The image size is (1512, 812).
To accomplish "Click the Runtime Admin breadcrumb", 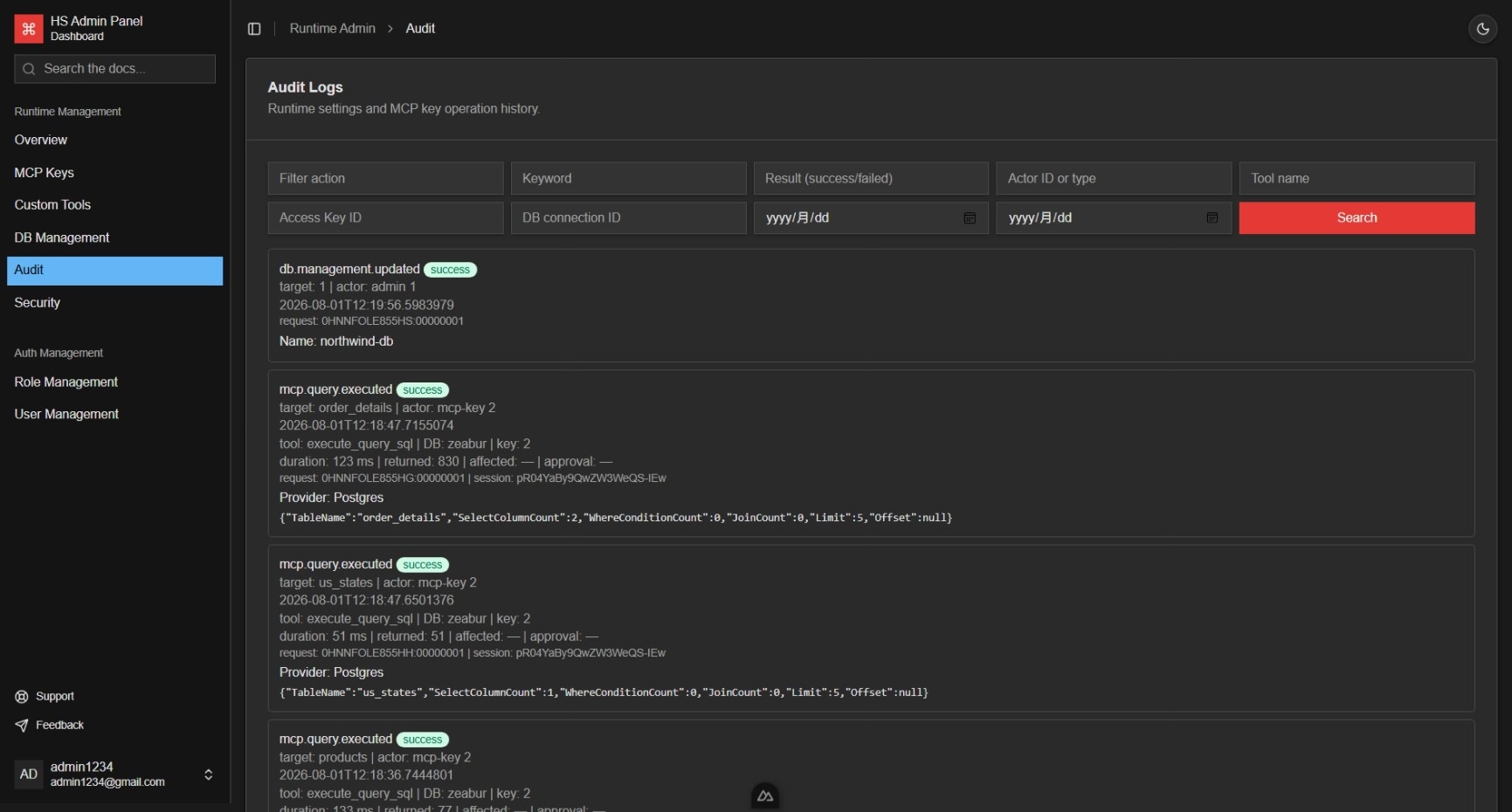I will coord(332,29).
